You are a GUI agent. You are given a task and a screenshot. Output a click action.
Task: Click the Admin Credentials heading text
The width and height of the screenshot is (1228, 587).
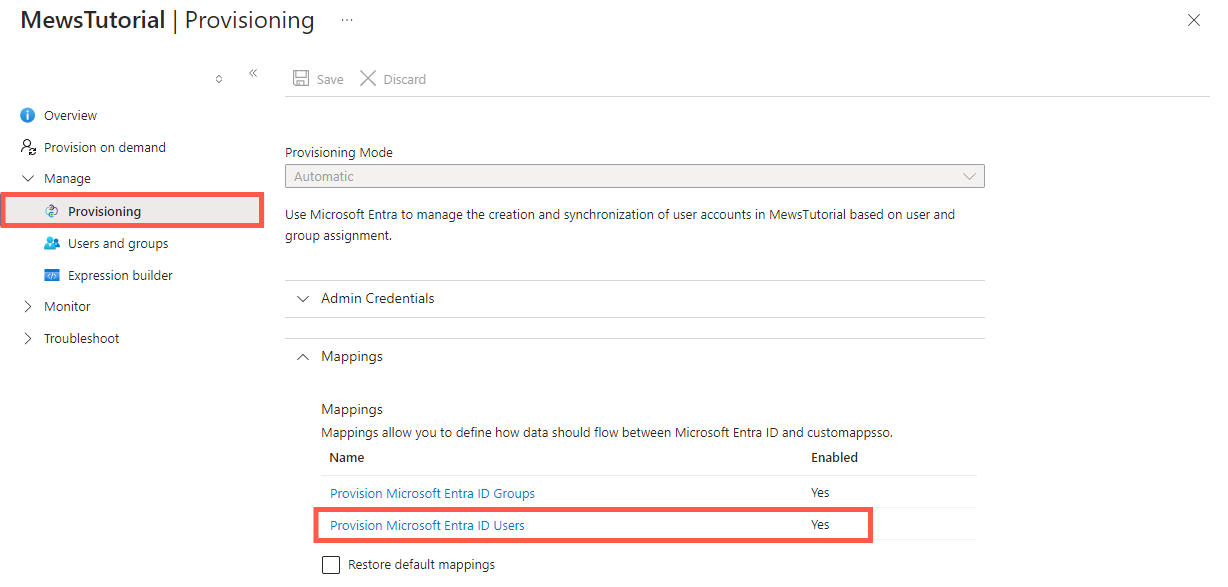point(378,299)
